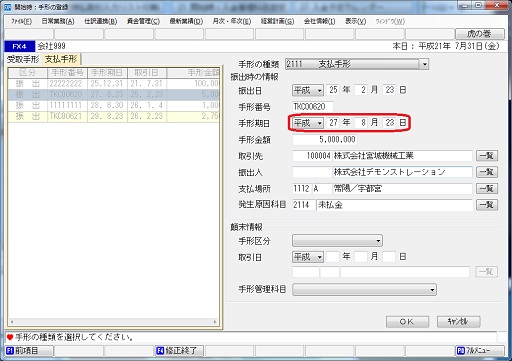Click the 取引日 month field in 顛末情報

(x=361, y=257)
